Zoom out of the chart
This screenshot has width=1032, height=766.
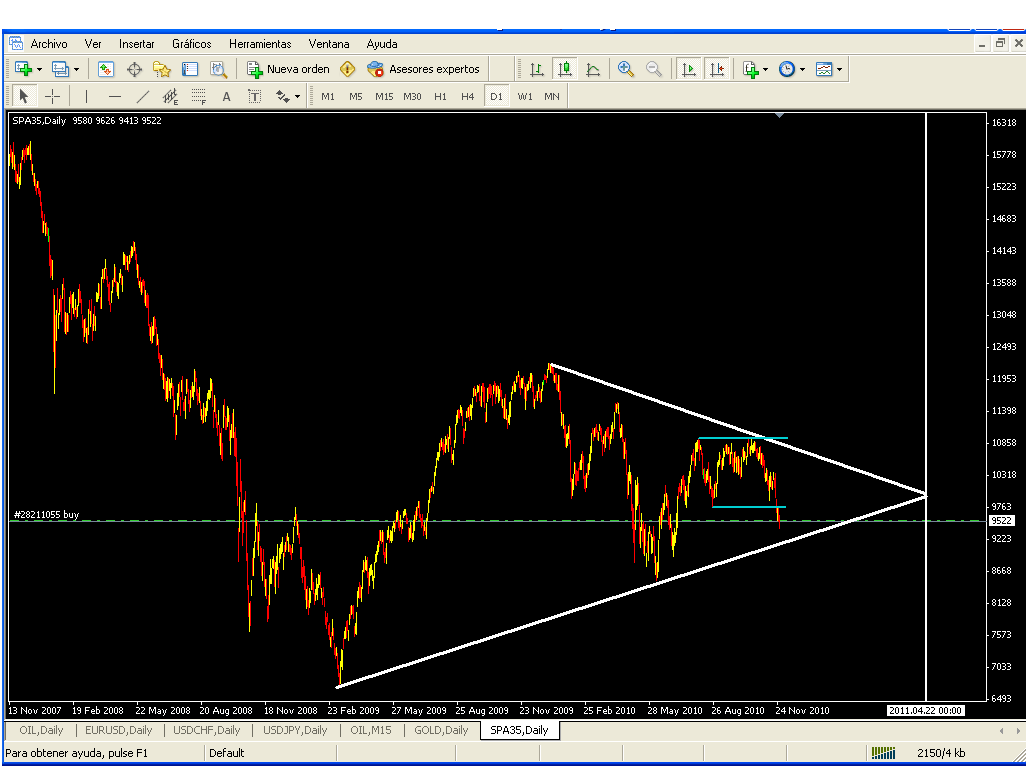654,69
